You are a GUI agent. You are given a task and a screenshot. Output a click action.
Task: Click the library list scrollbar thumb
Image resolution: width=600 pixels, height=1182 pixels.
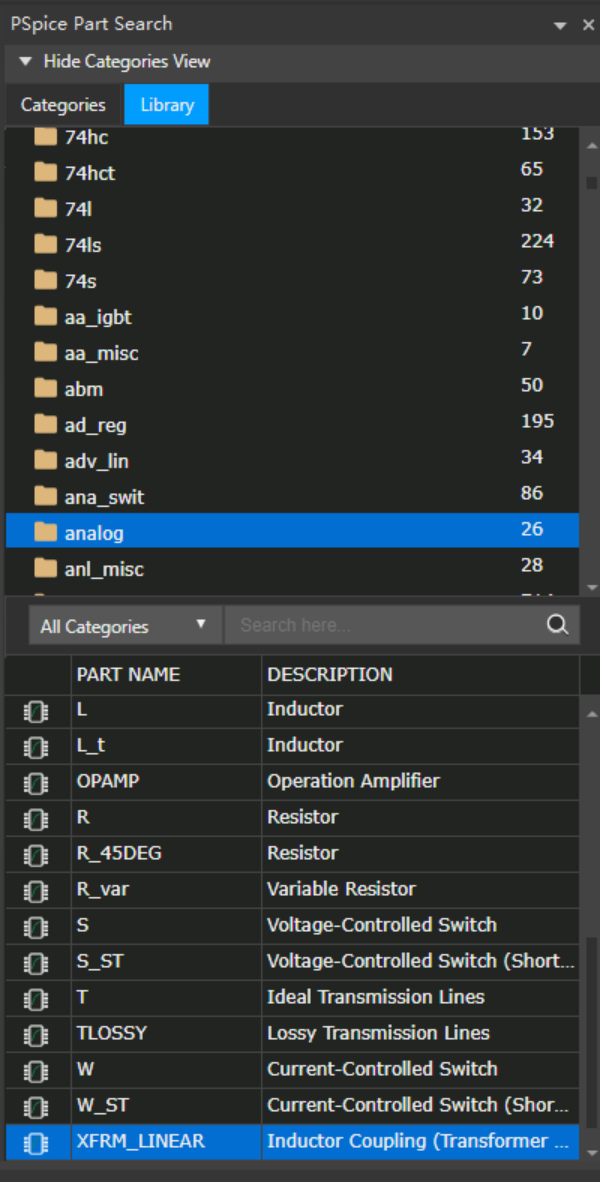[591, 182]
